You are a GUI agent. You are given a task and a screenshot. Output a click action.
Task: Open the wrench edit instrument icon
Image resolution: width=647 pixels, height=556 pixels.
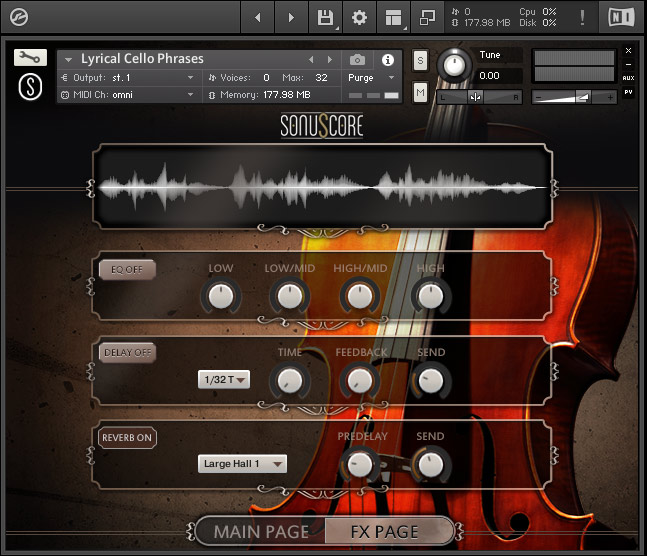(x=30, y=57)
